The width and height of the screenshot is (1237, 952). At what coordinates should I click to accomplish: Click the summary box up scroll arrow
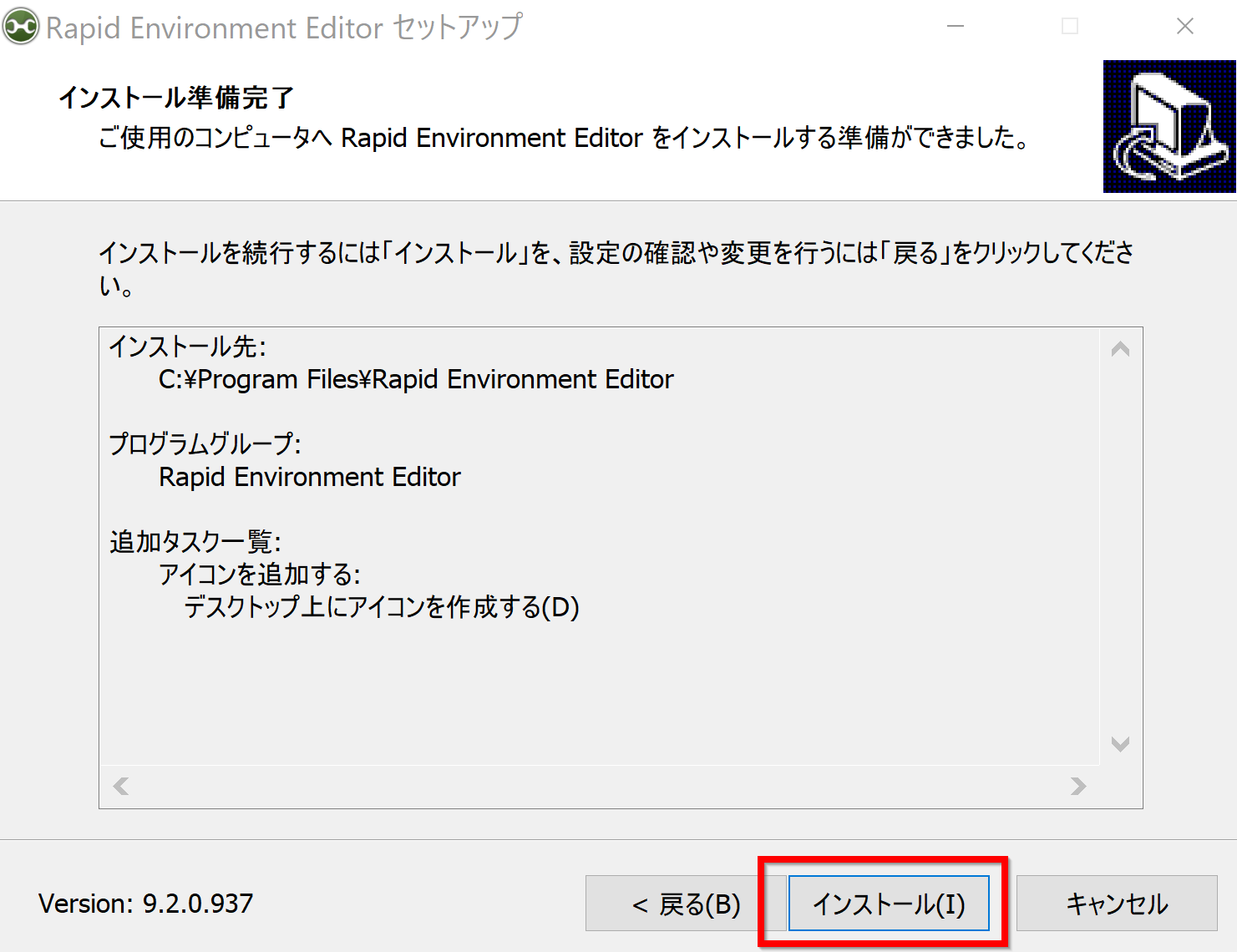point(1121,349)
